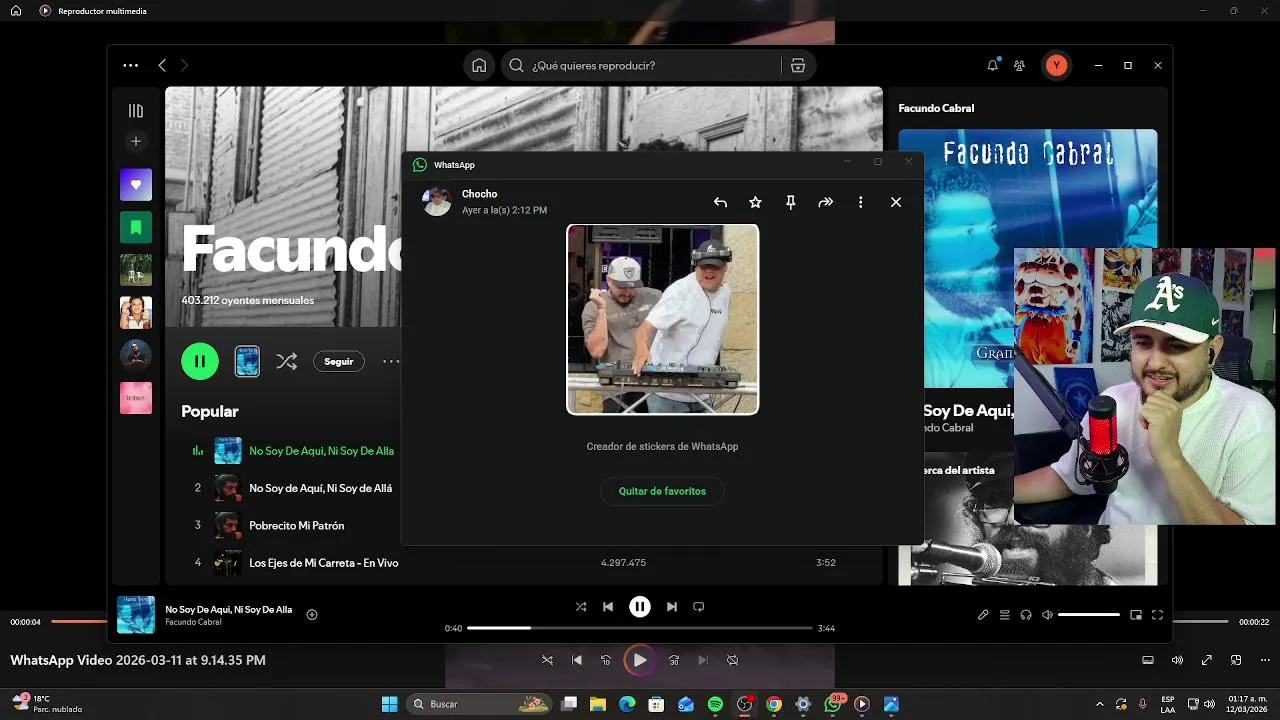This screenshot has height=720, width=1280.
Task: Adjust the Spotify volume slider
Action: (1088, 615)
